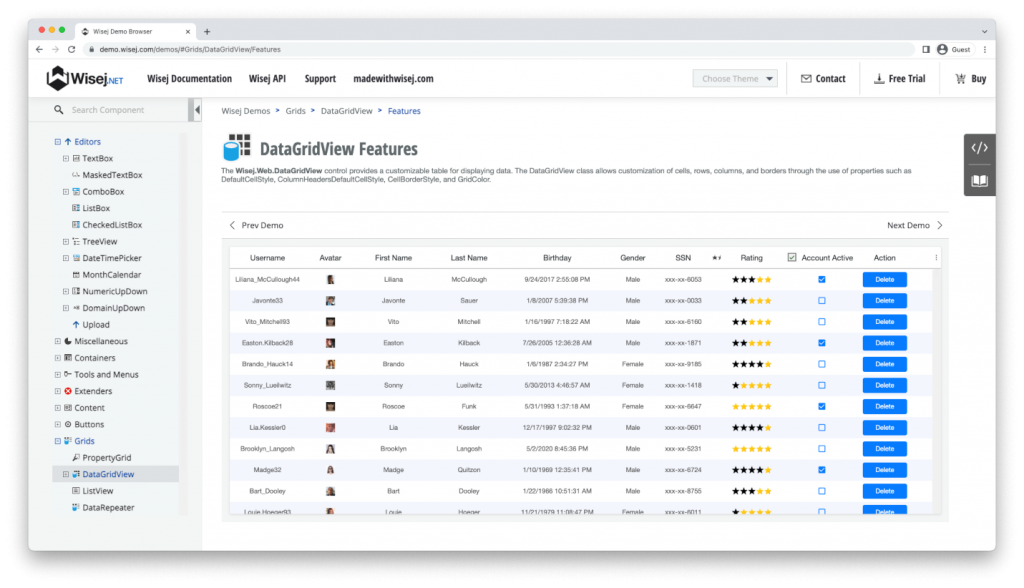Click the browser back arrow
1024x588 pixels.
click(39, 50)
